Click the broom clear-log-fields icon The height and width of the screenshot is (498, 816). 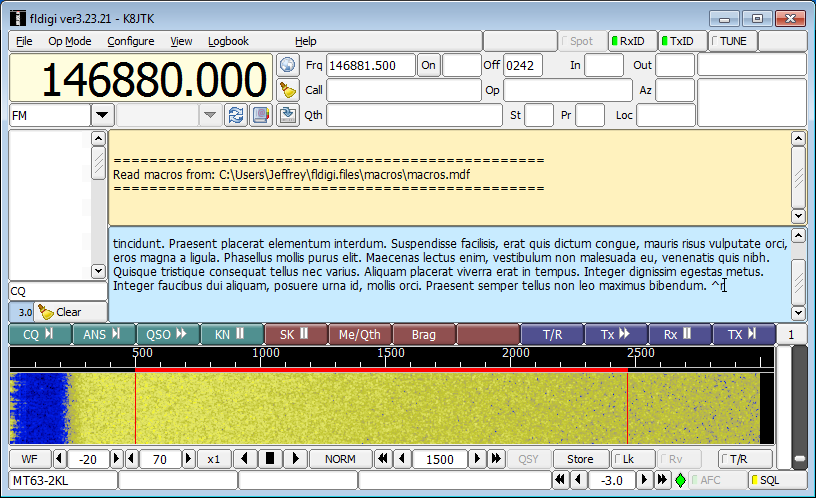(x=287, y=90)
